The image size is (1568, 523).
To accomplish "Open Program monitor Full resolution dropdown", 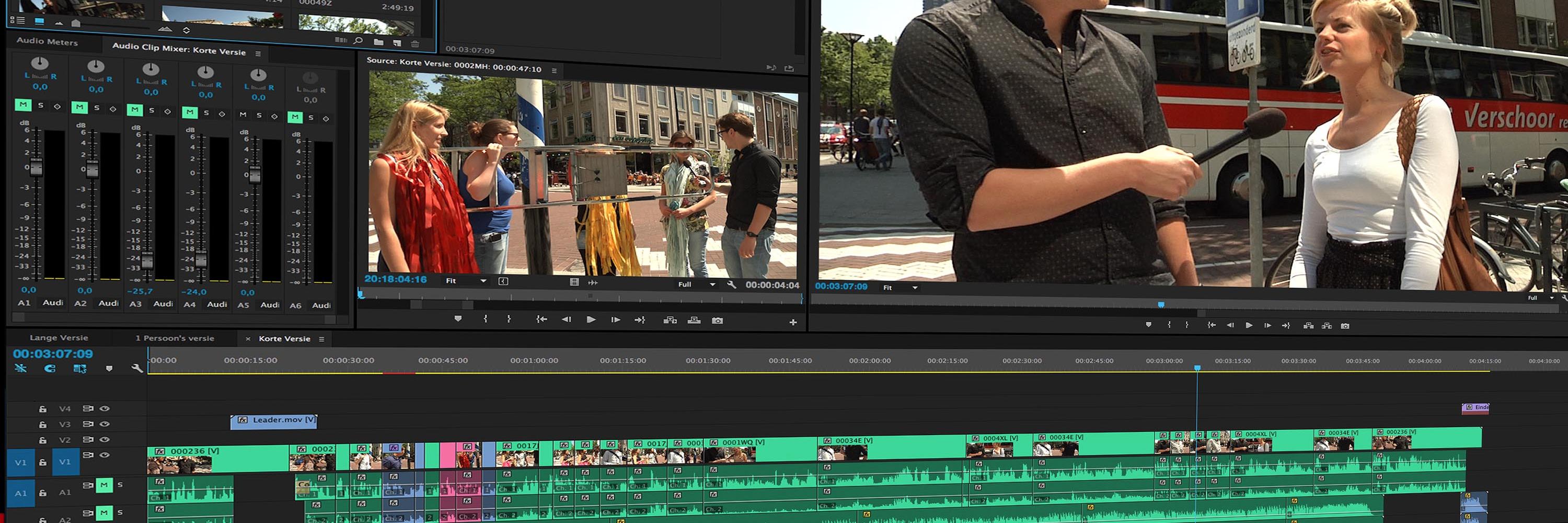I will click(x=1541, y=298).
